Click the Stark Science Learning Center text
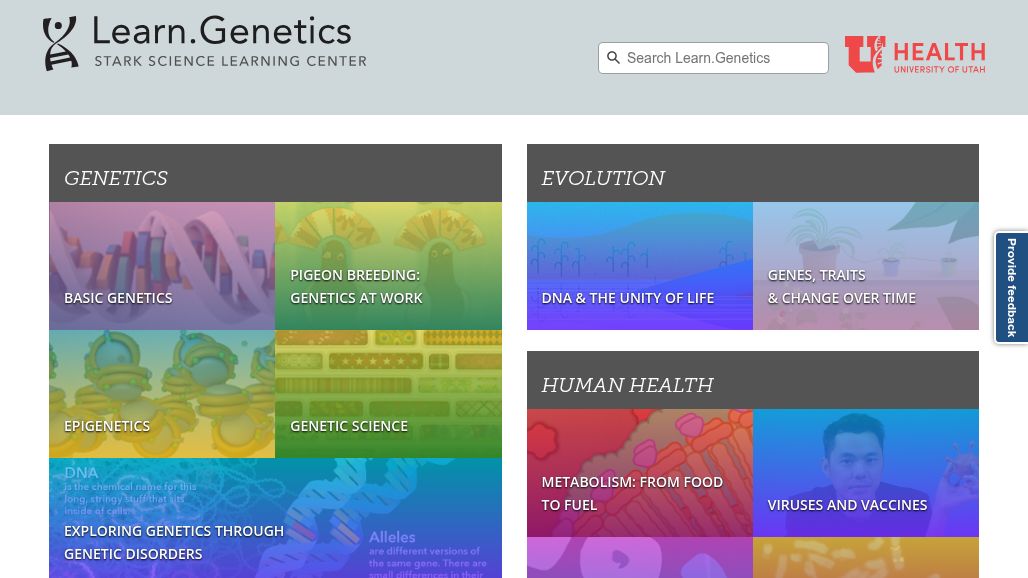The image size is (1028, 578). pos(230,61)
